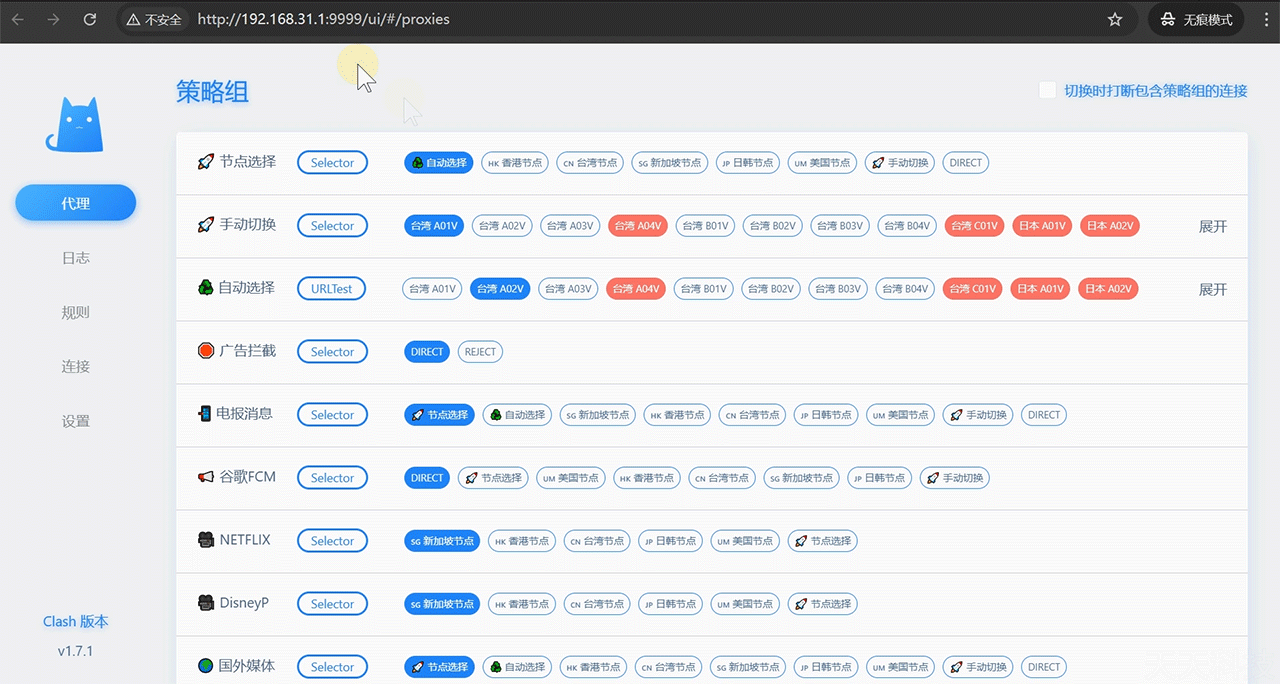
Task: Expand the 手动切换 proxy list with 展开
Action: [1212, 227]
